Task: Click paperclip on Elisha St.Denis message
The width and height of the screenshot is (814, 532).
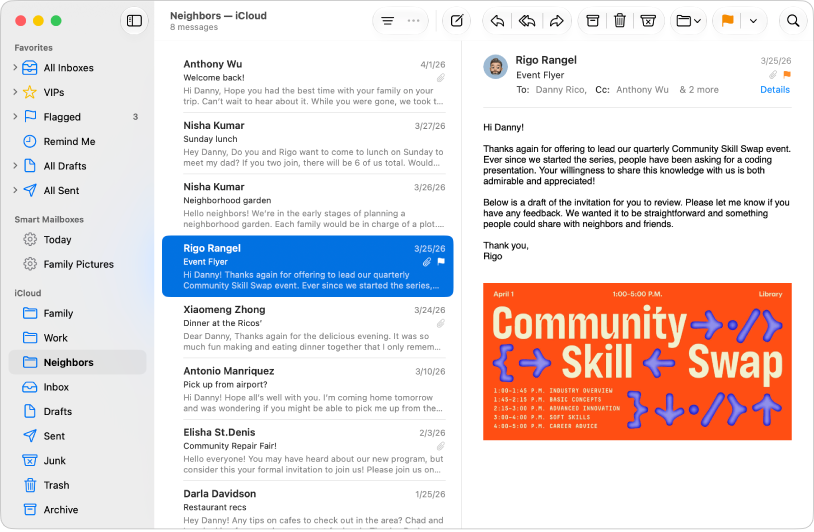Action: (x=441, y=446)
